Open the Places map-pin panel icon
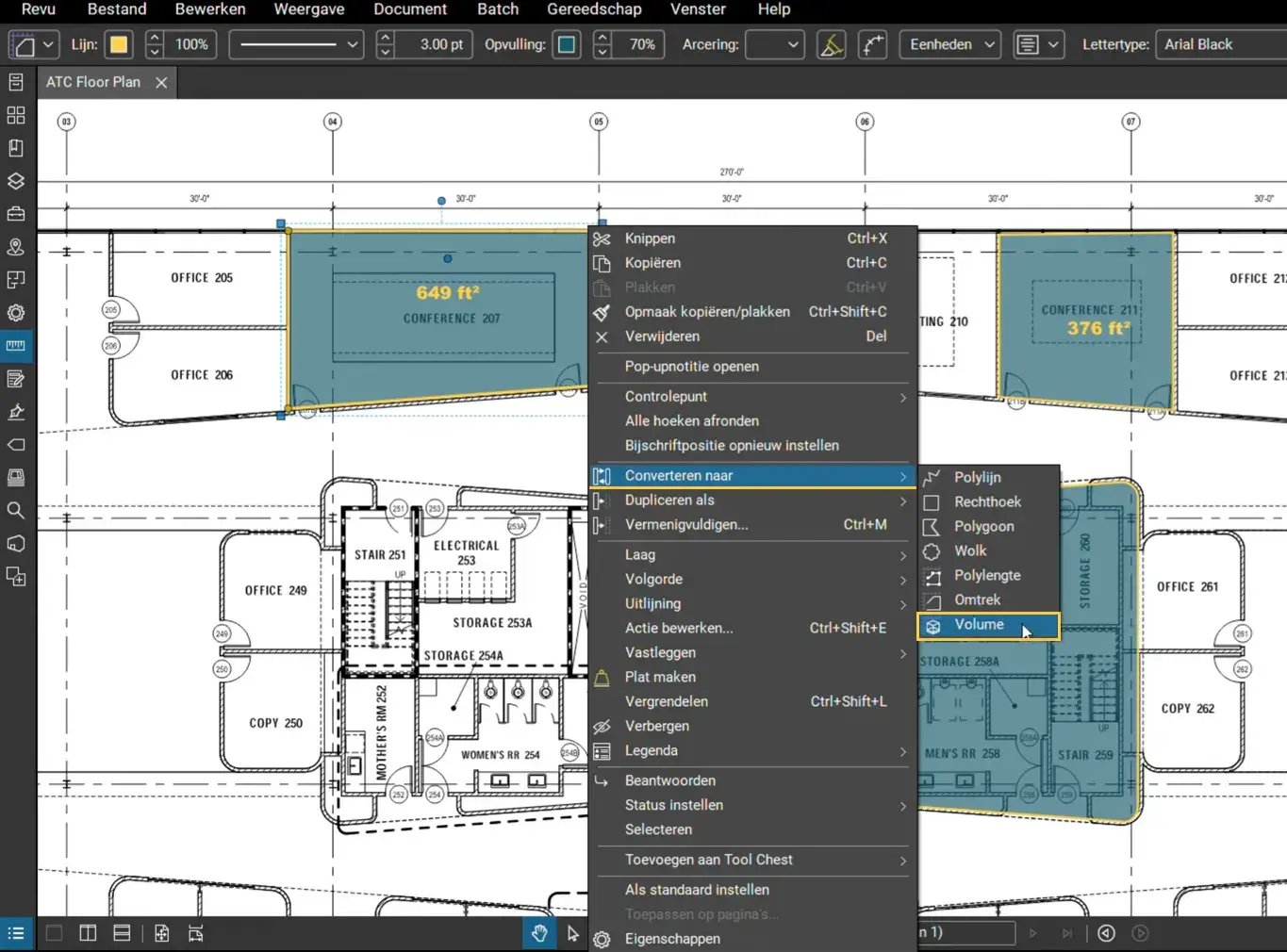 tap(16, 247)
